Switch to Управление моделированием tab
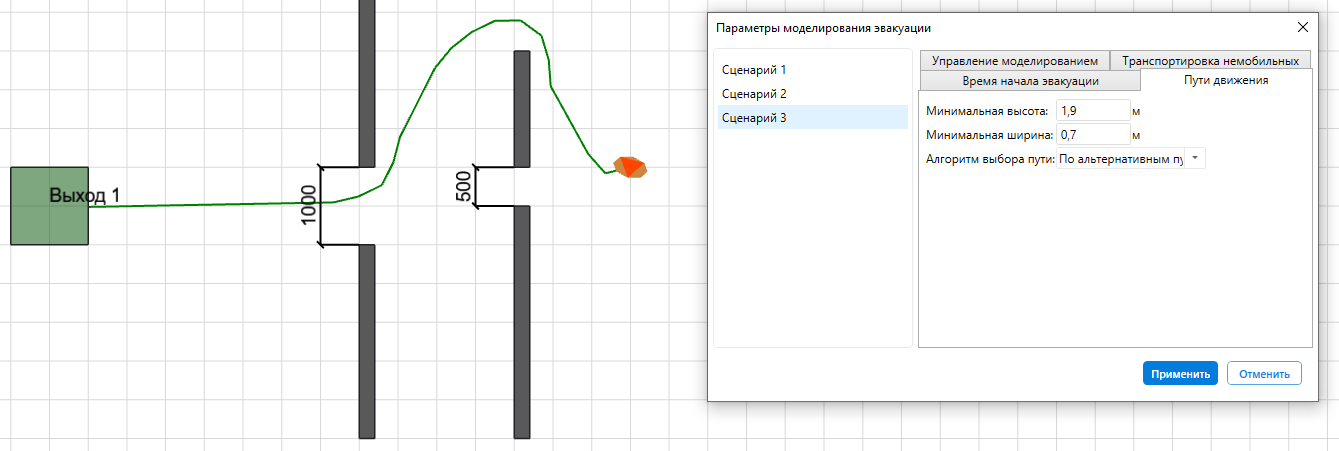The image size is (1339, 451). click(x=1014, y=60)
